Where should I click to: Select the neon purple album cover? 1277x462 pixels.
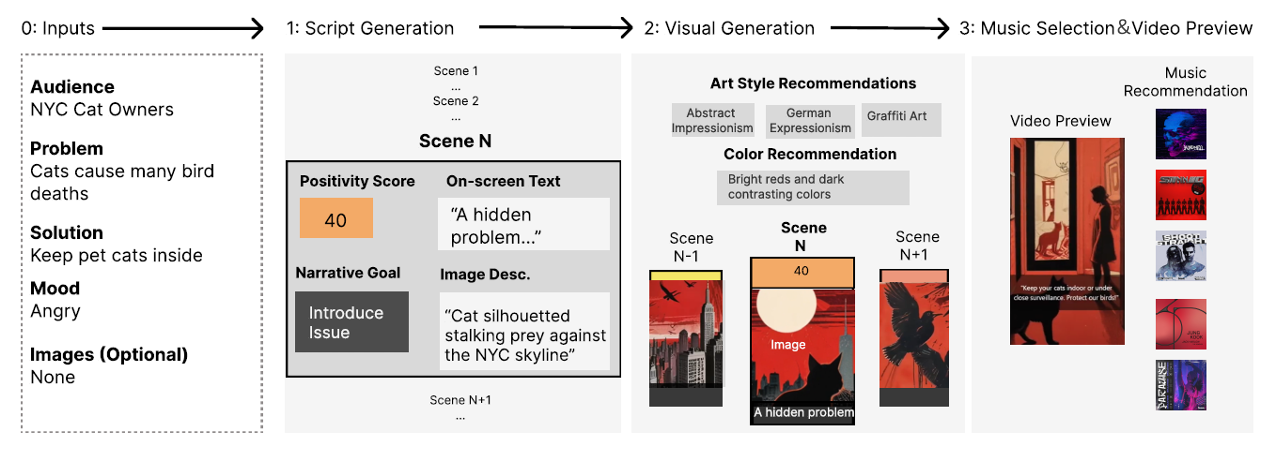pos(1180,385)
